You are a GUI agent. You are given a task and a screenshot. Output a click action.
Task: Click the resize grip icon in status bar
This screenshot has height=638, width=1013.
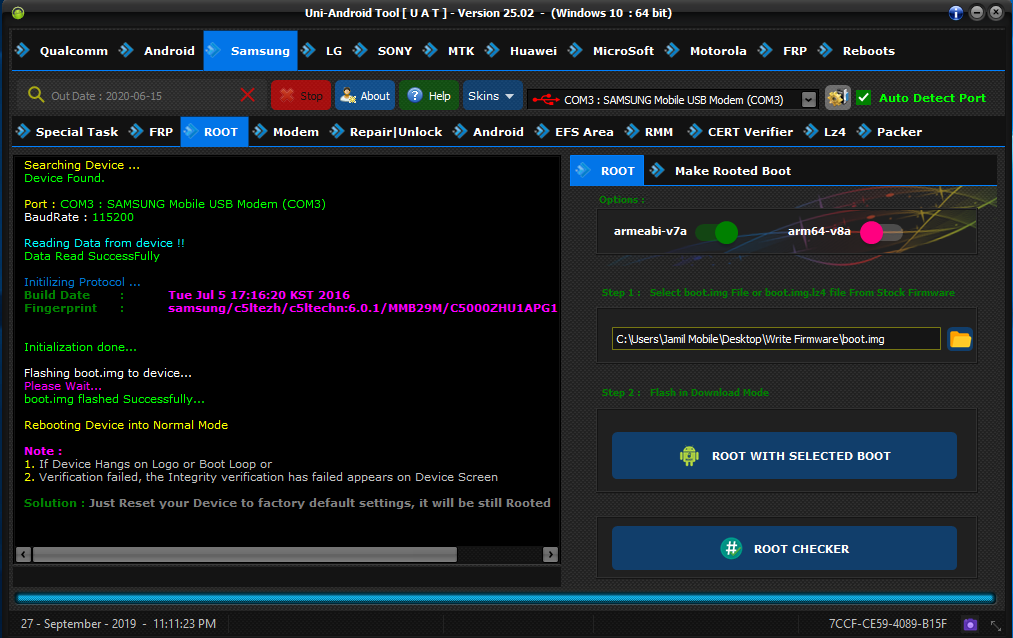pos(996,625)
